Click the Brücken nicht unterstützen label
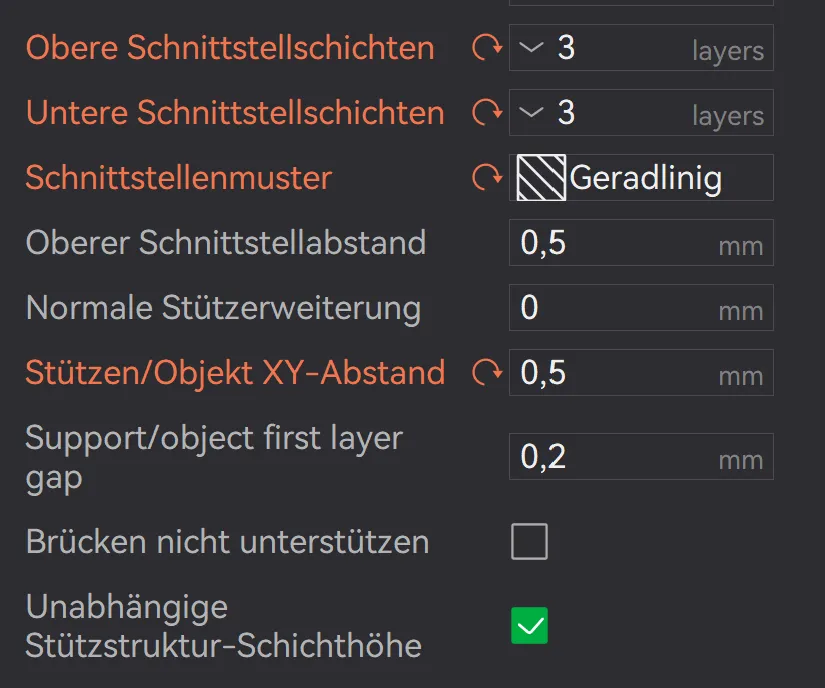This screenshot has height=688, width=825. coord(227,542)
